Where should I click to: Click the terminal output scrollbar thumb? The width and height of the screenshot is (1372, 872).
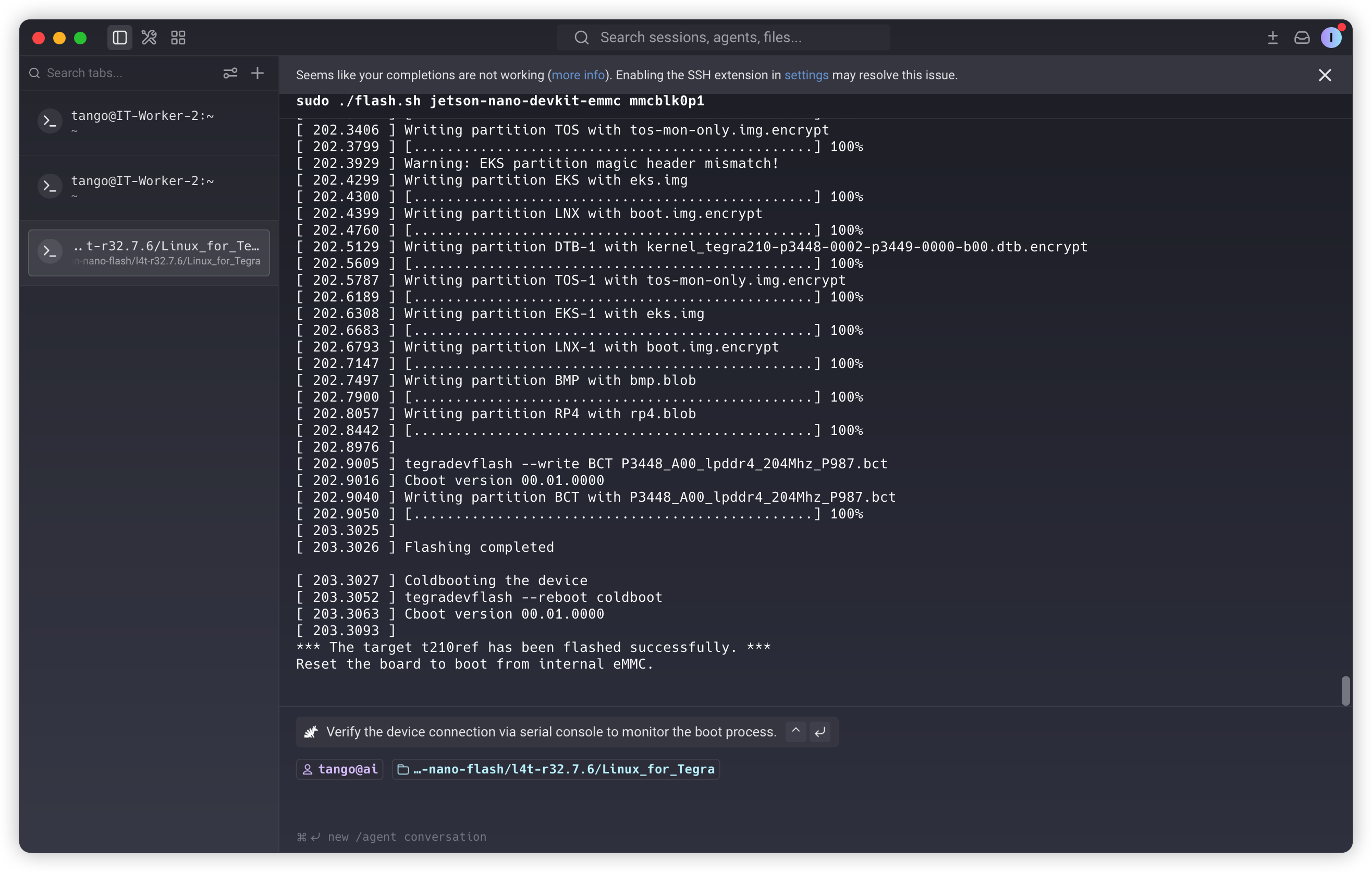[x=1345, y=691]
